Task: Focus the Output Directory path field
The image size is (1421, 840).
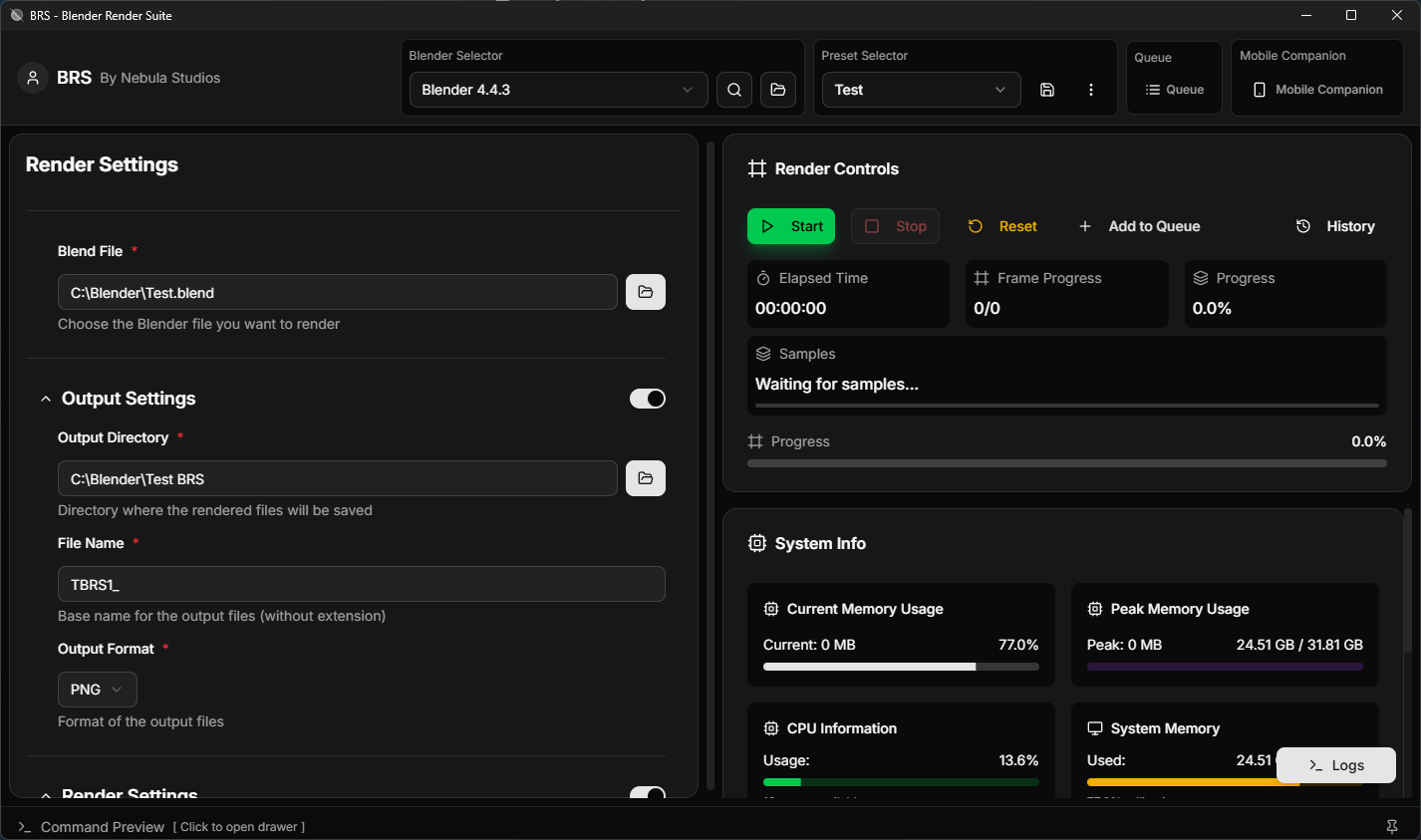Action: click(338, 478)
